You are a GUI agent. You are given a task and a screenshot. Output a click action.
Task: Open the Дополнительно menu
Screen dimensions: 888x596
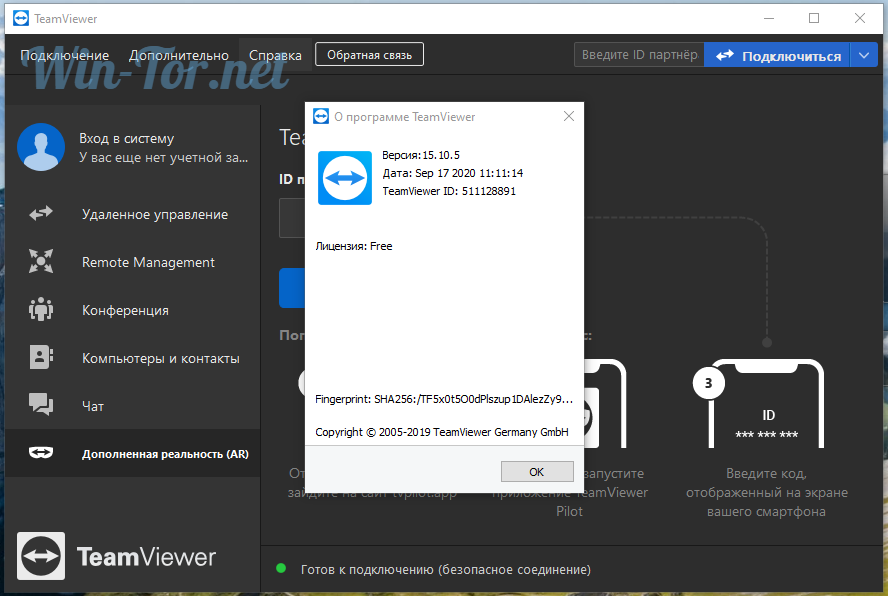coord(179,56)
